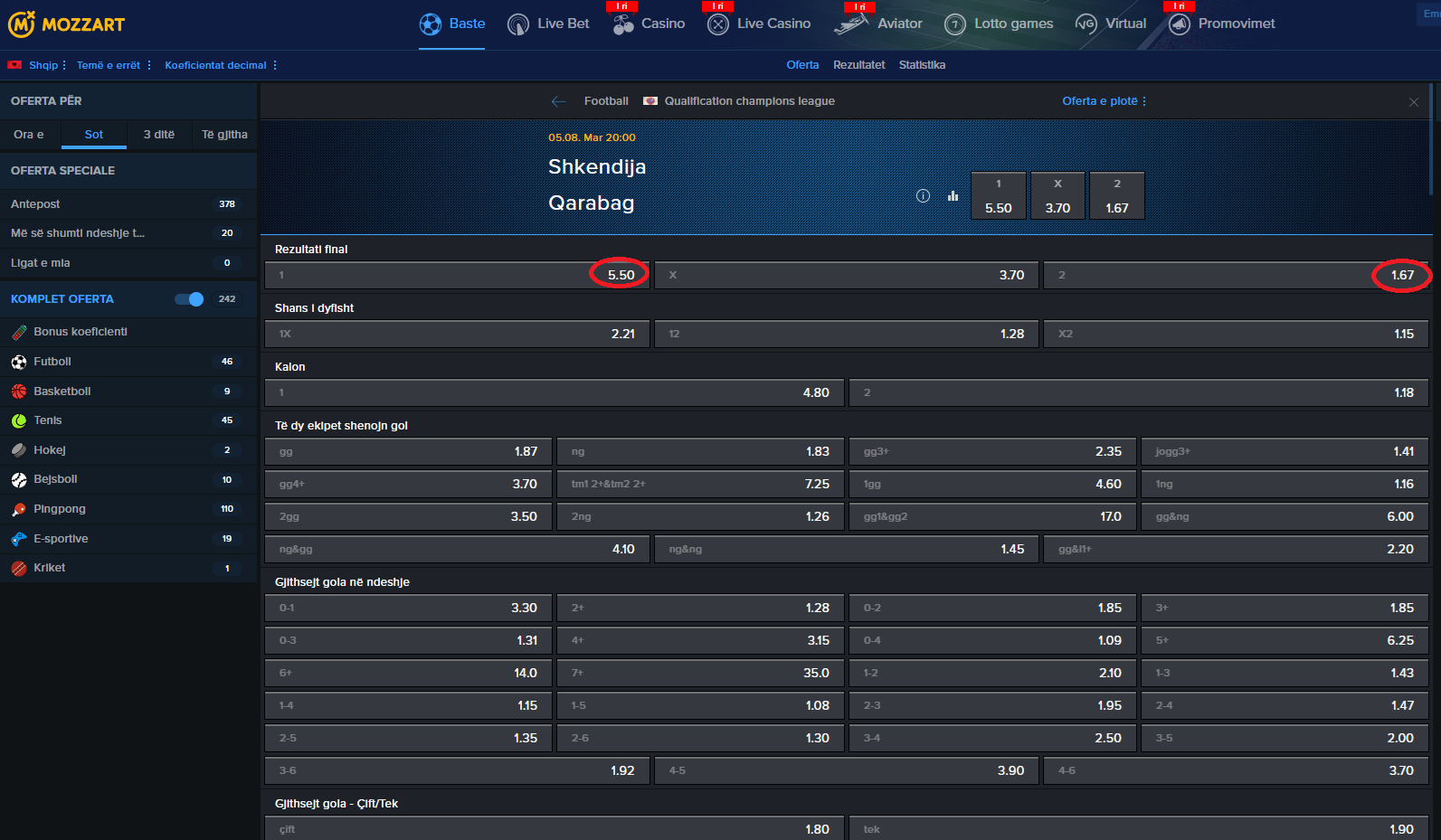Image resolution: width=1441 pixels, height=840 pixels.
Task: Open the Rezultatet link
Action: click(859, 65)
